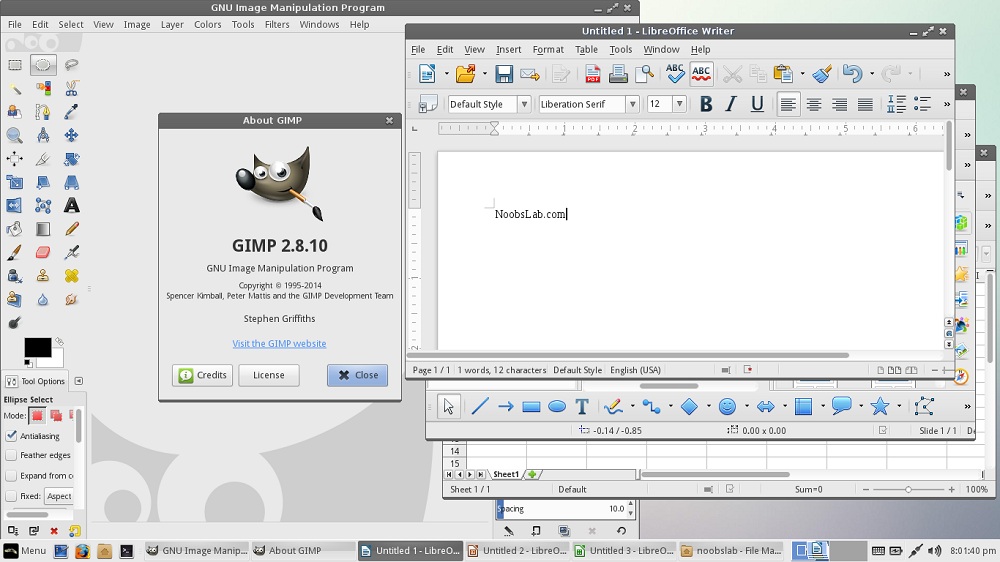Click Export as PDF icon in Writer
This screenshot has height=562, width=1000.
[x=592, y=74]
